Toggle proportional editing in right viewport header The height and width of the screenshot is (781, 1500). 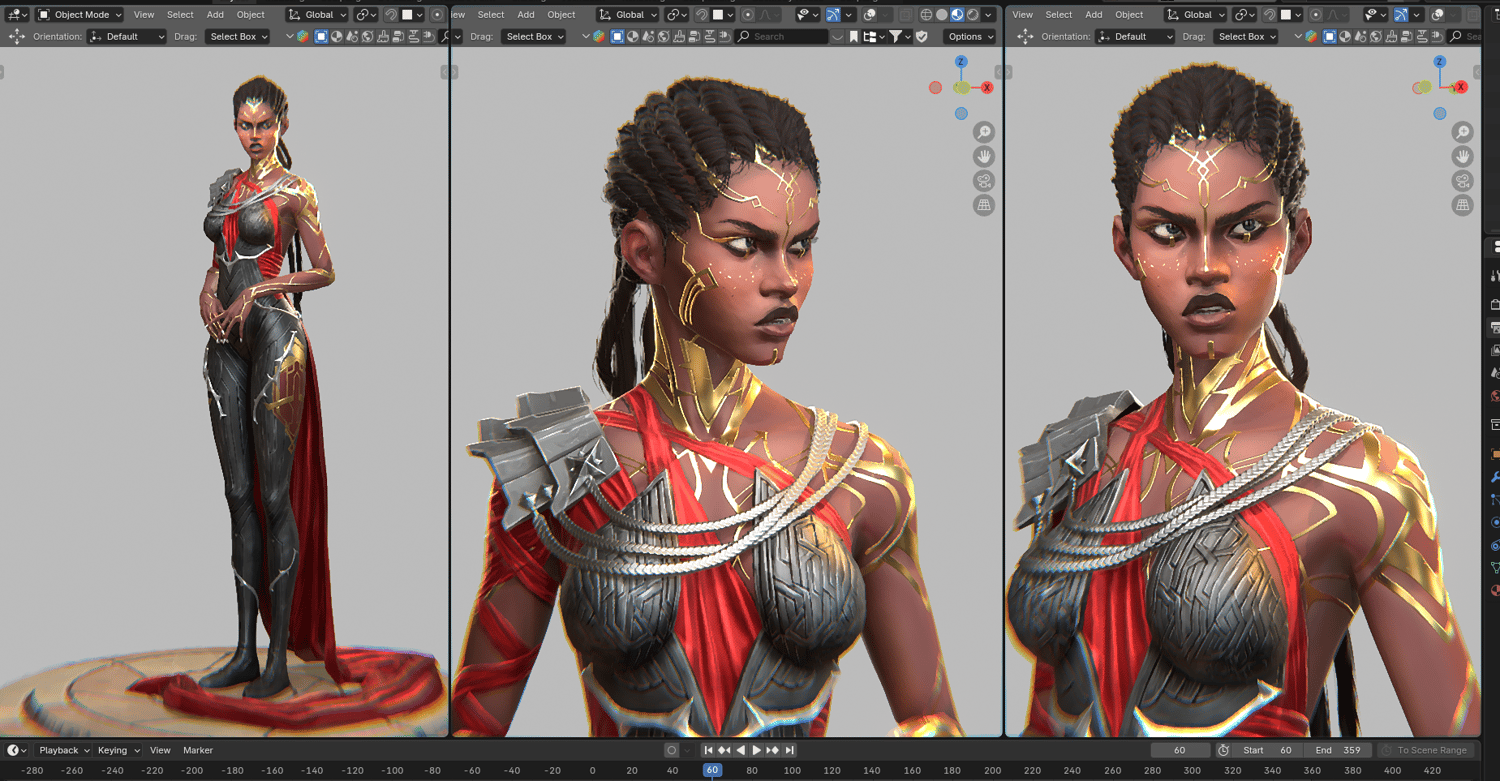pyautogui.click(x=1316, y=15)
